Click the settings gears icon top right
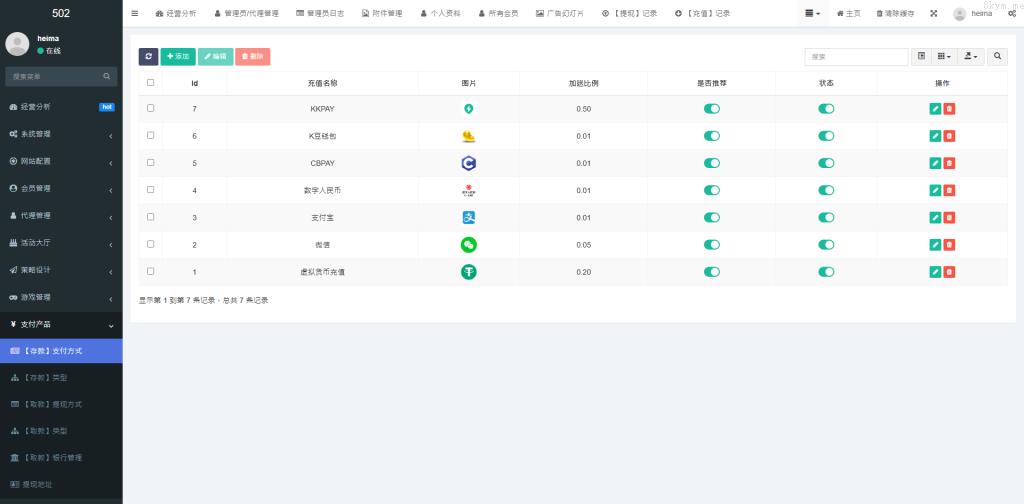 click(1012, 14)
